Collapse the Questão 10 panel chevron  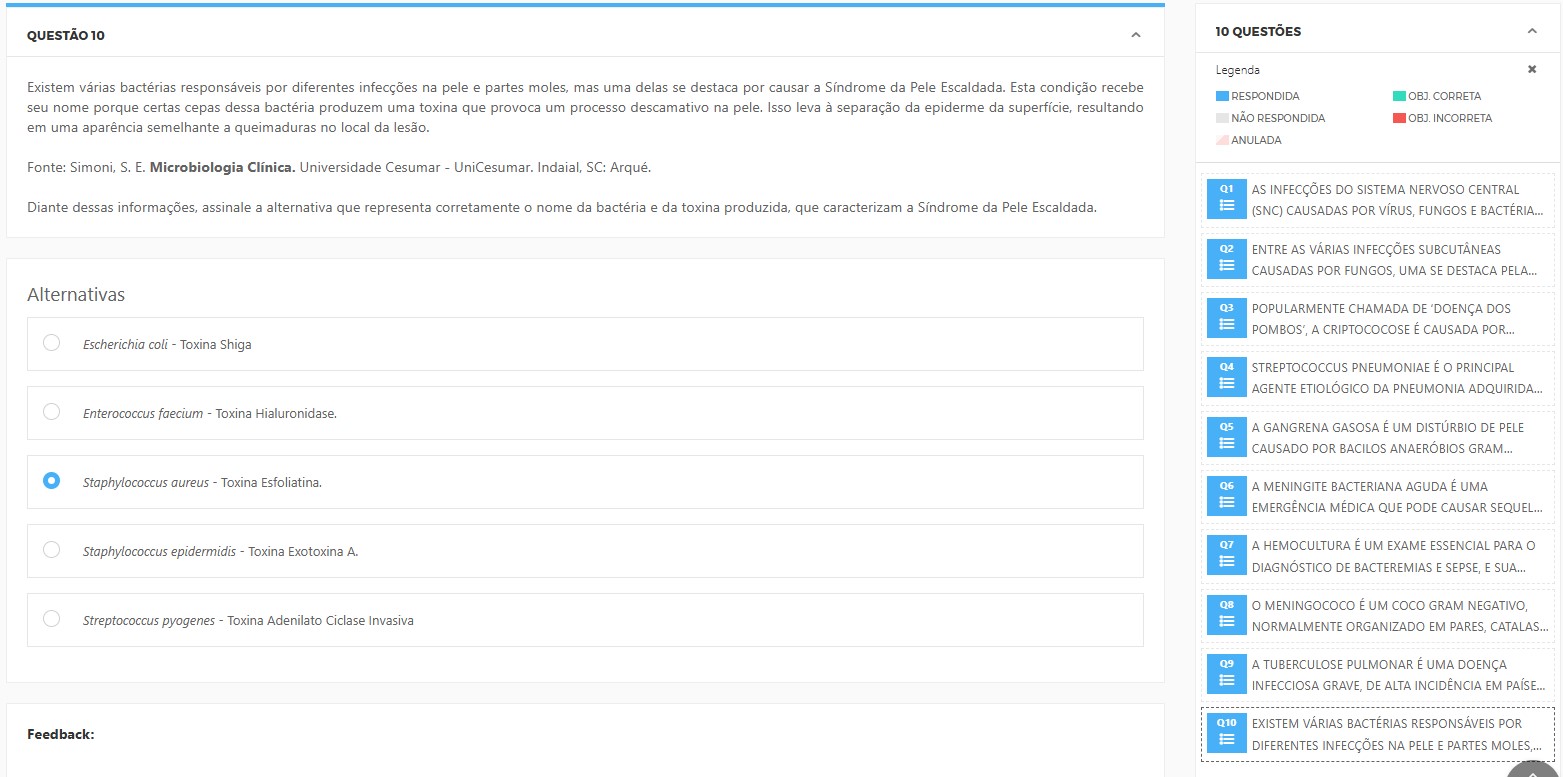pyautogui.click(x=1135, y=35)
